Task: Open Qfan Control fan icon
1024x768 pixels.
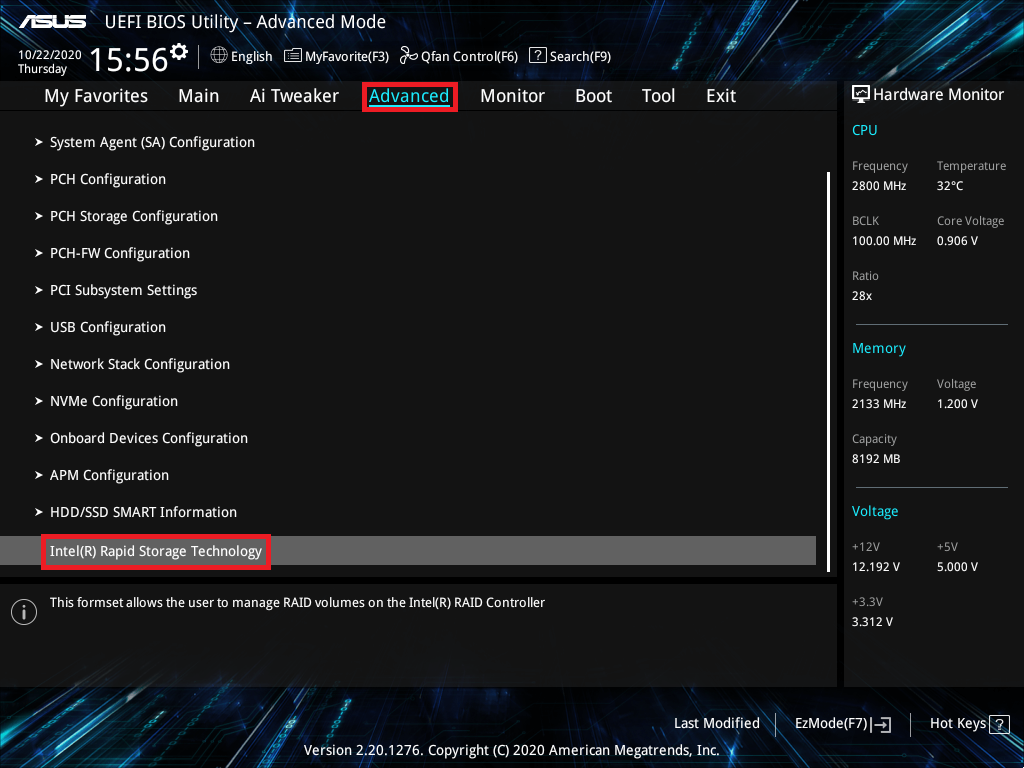Action: click(x=408, y=56)
